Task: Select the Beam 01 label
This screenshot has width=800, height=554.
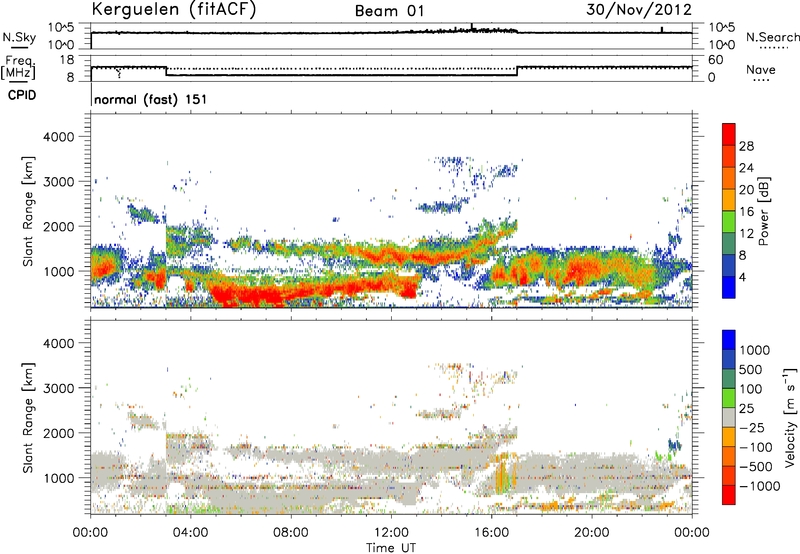Action: coord(389,11)
